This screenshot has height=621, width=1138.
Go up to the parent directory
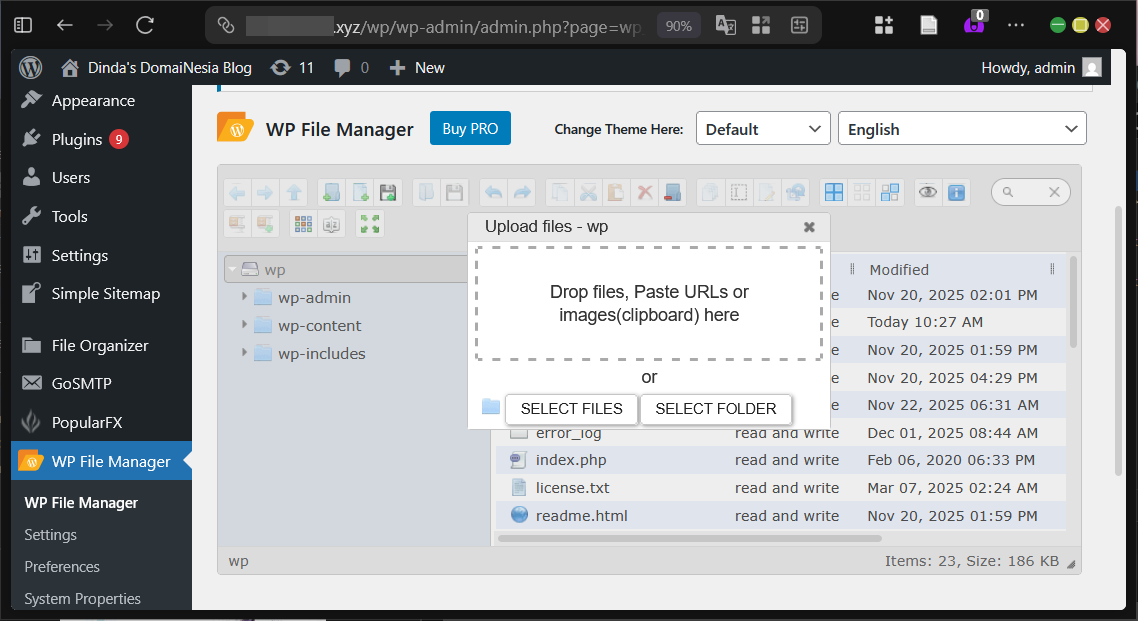tap(296, 192)
